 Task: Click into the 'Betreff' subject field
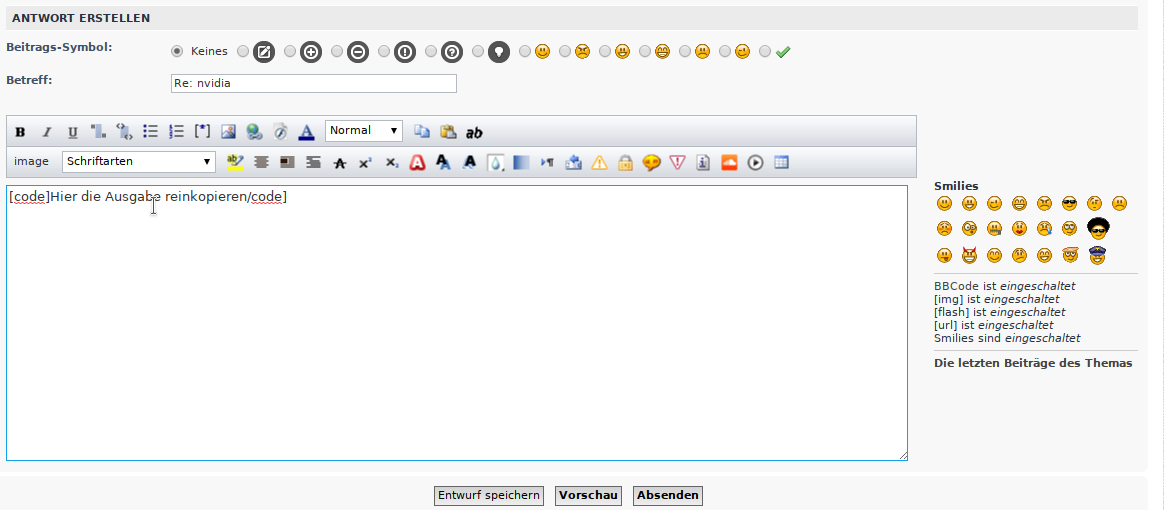314,83
